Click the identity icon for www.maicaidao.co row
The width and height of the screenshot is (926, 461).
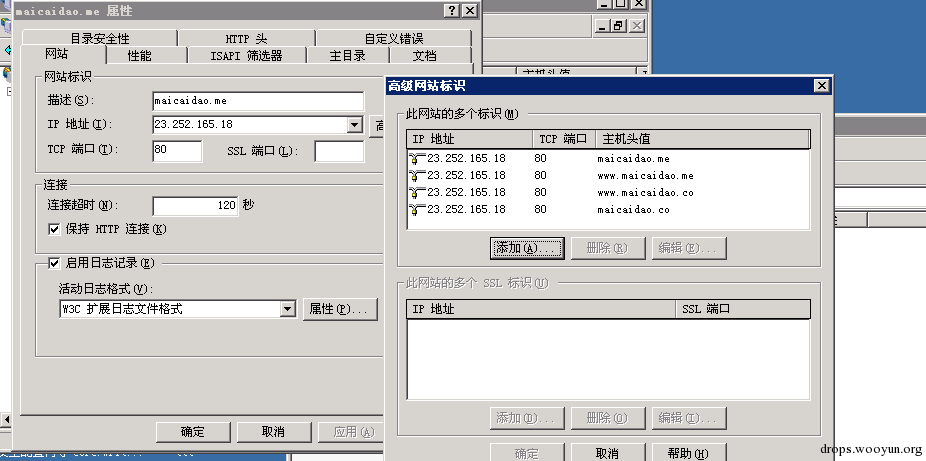tap(417, 192)
